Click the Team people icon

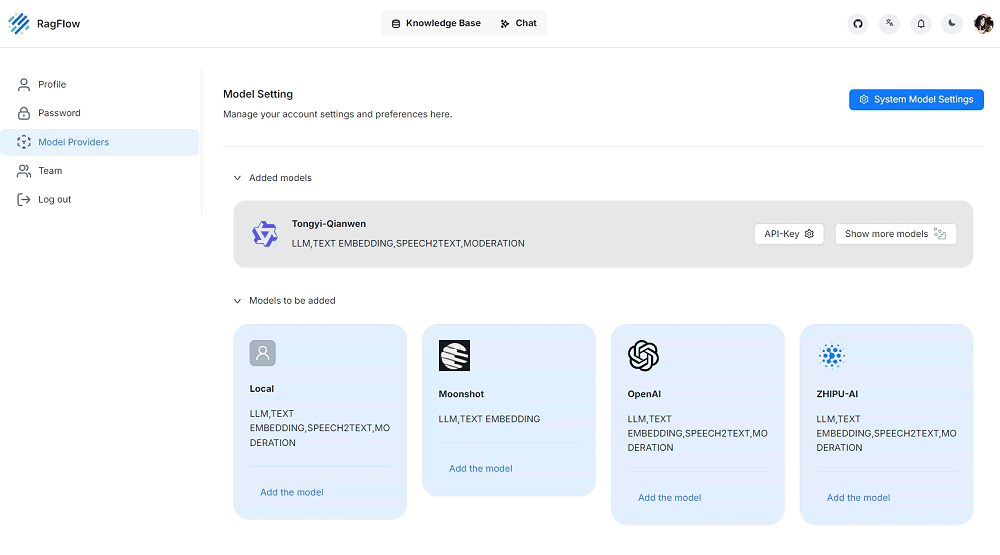[x=24, y=170]
